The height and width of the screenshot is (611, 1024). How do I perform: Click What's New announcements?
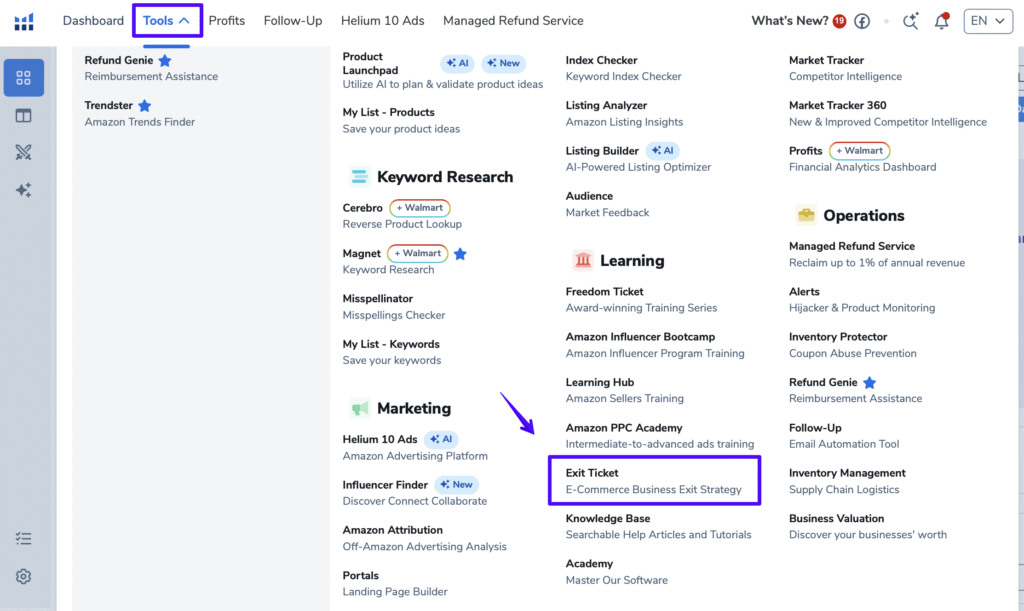coord(790,21)
